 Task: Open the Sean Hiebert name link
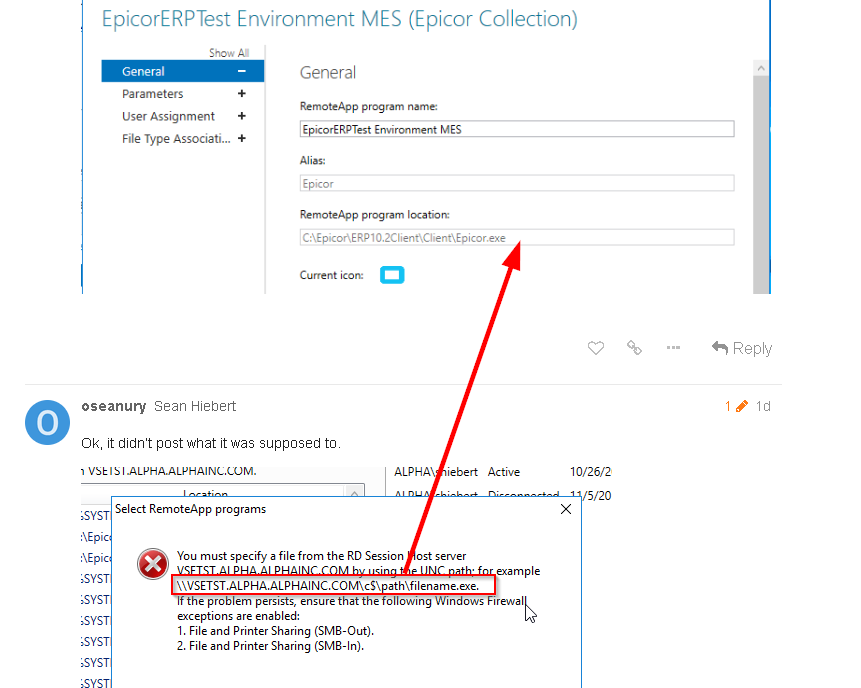coord(195,406)
